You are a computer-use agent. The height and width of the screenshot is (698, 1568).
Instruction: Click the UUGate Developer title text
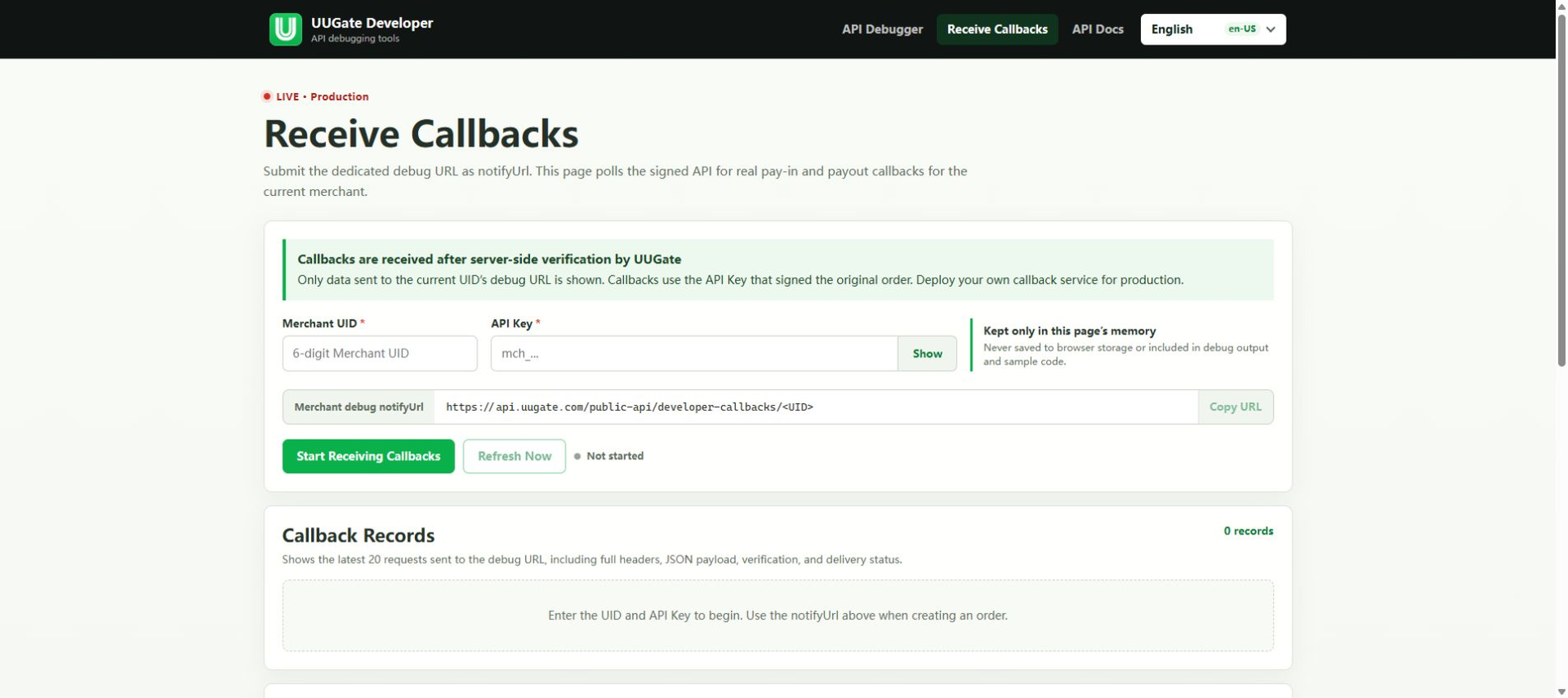pos(372,23)
